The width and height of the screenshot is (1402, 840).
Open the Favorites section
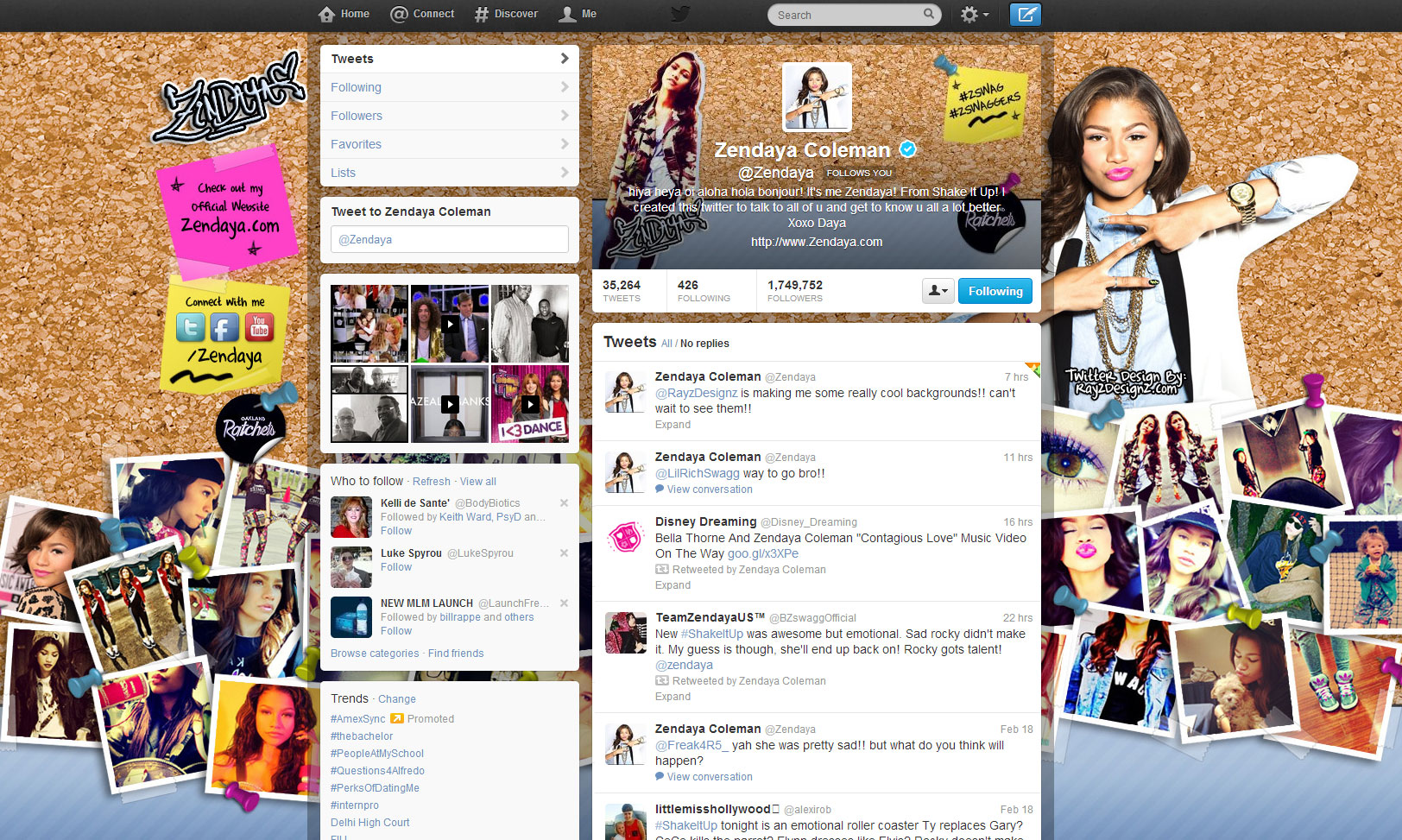click(449, 144)
